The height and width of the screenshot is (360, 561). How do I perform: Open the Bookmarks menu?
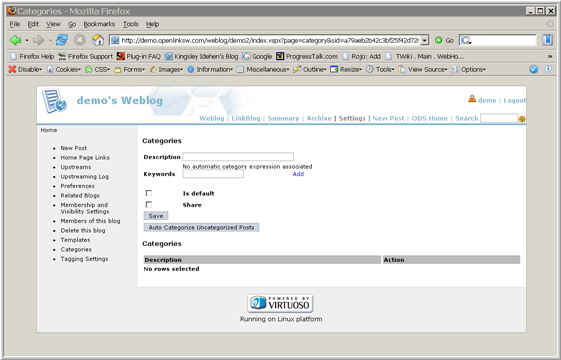pos(99,24)
